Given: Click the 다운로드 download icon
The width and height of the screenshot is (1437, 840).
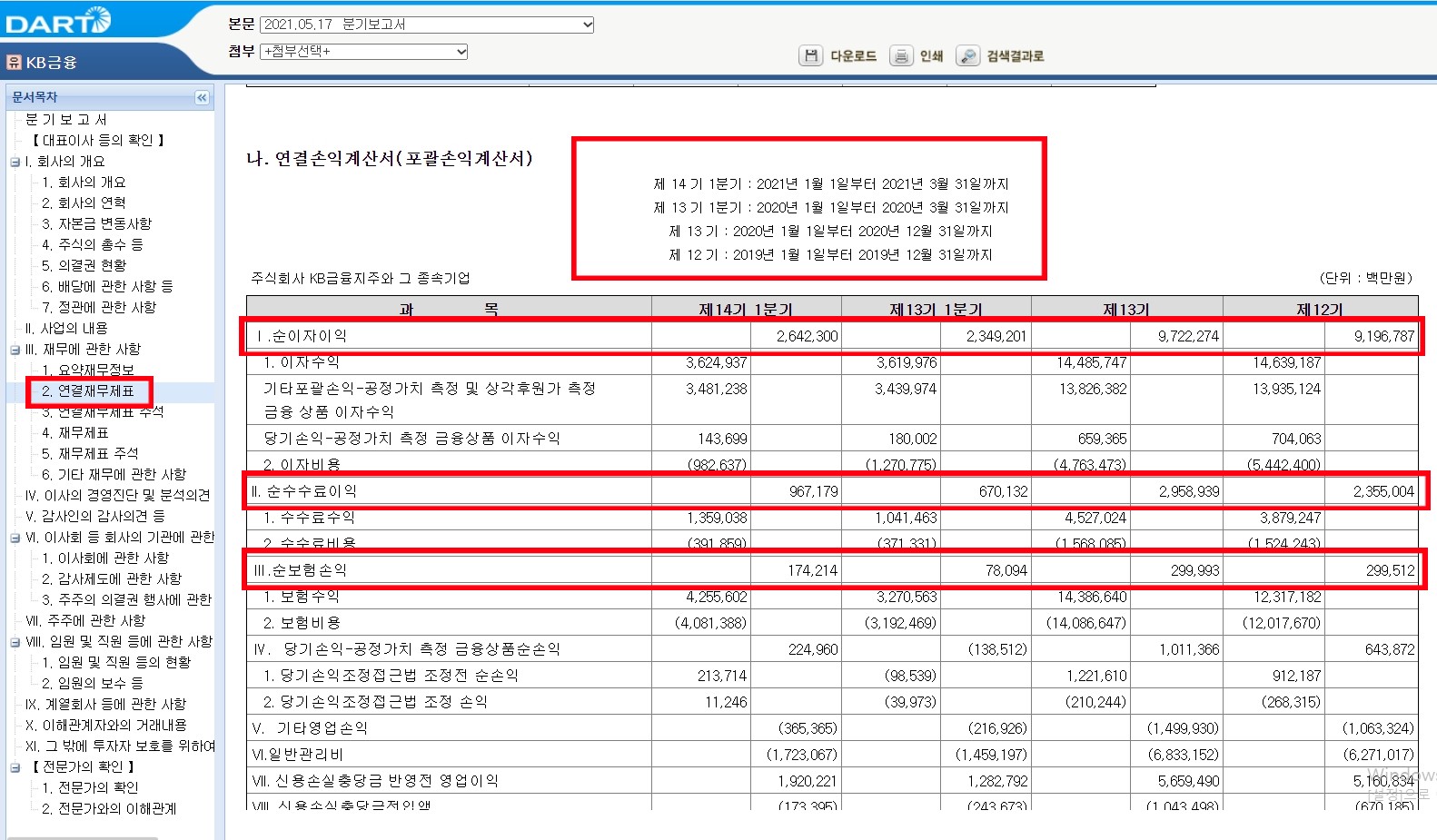Looking at the screenshot, I should (x=811, y=56).
